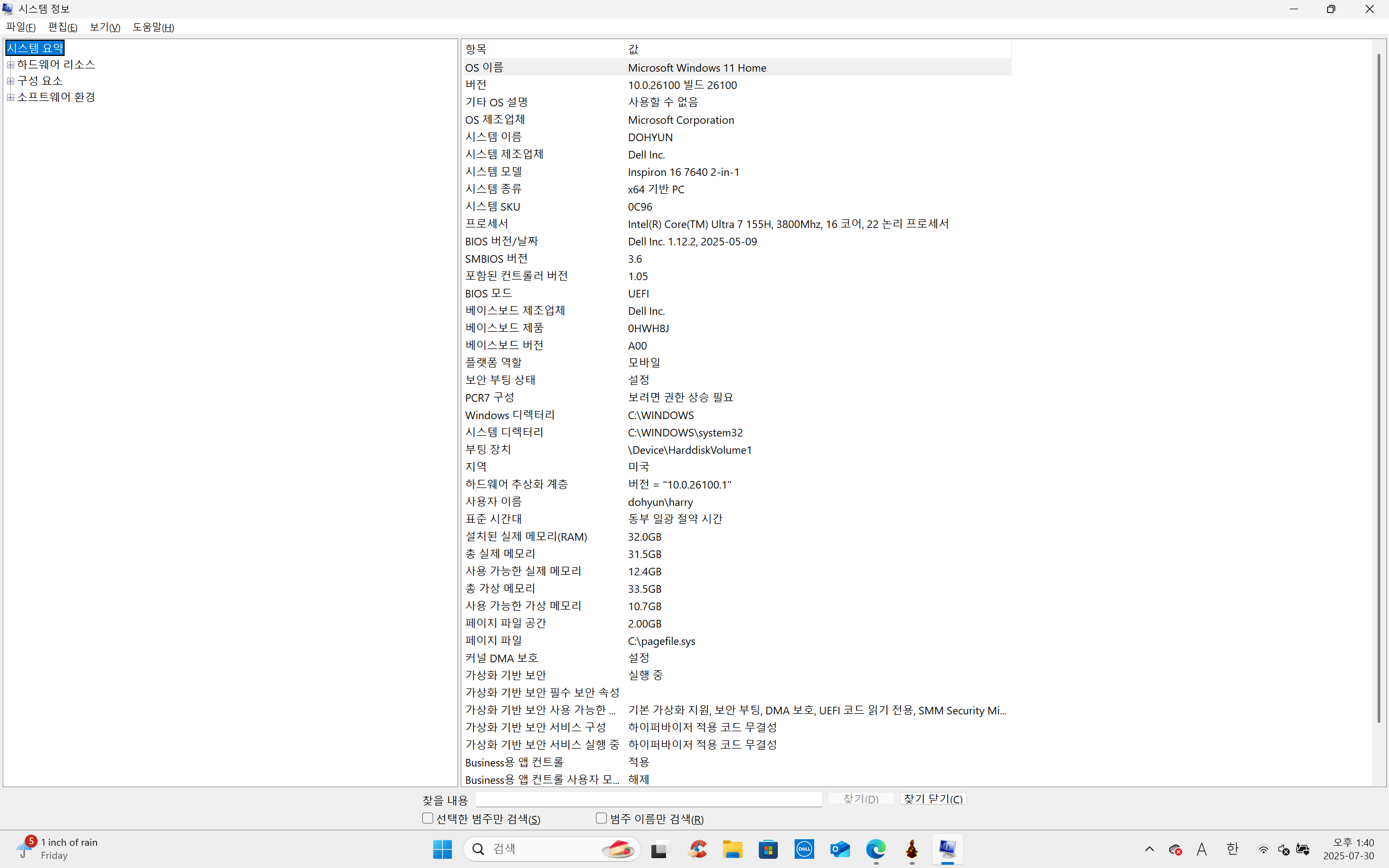Viewport: 1389px width, 868px height.
Task: Open Outlook from the taskbar
Action: click(840, 848)
